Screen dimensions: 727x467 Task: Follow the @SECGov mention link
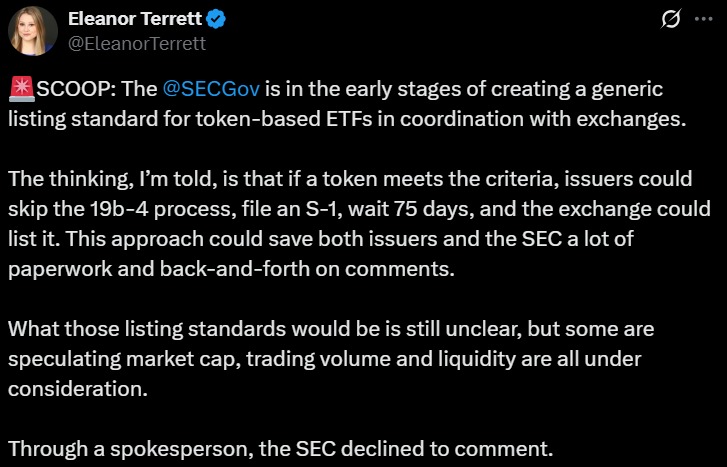211,89
